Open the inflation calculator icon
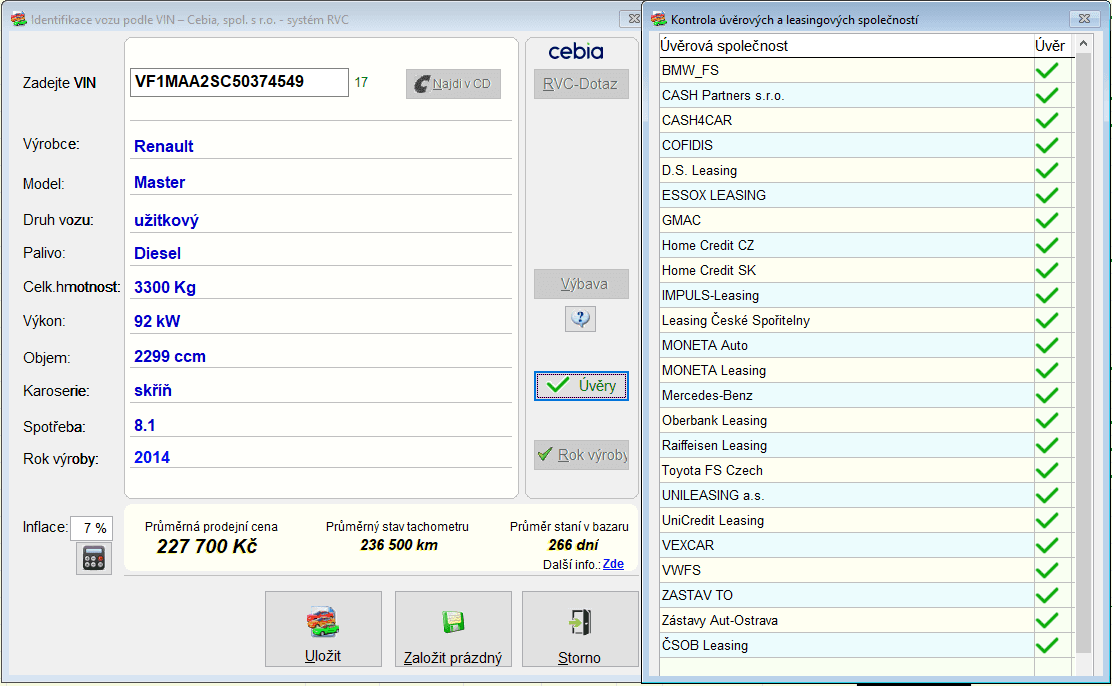 coord(94,558)
